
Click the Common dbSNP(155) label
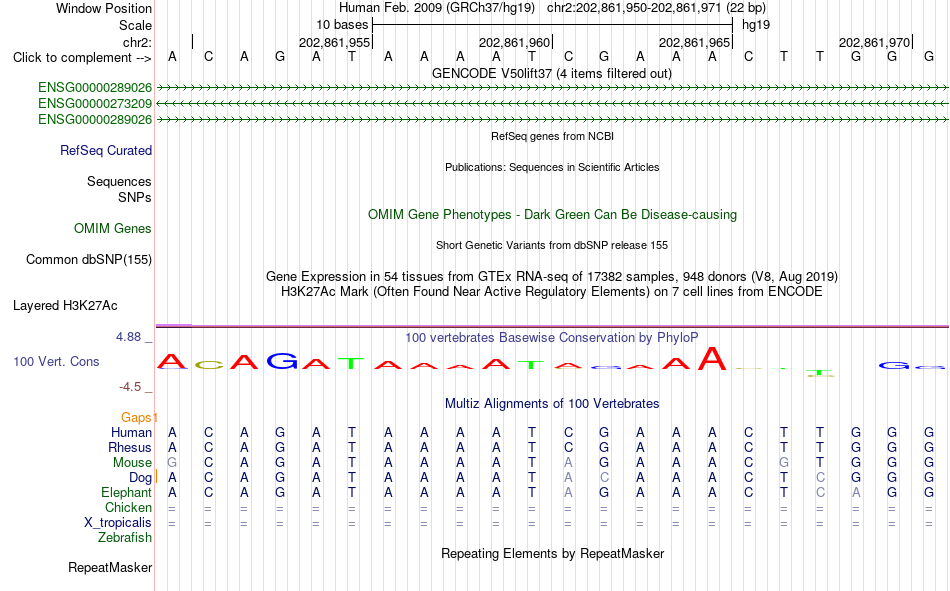click(89, 259)
